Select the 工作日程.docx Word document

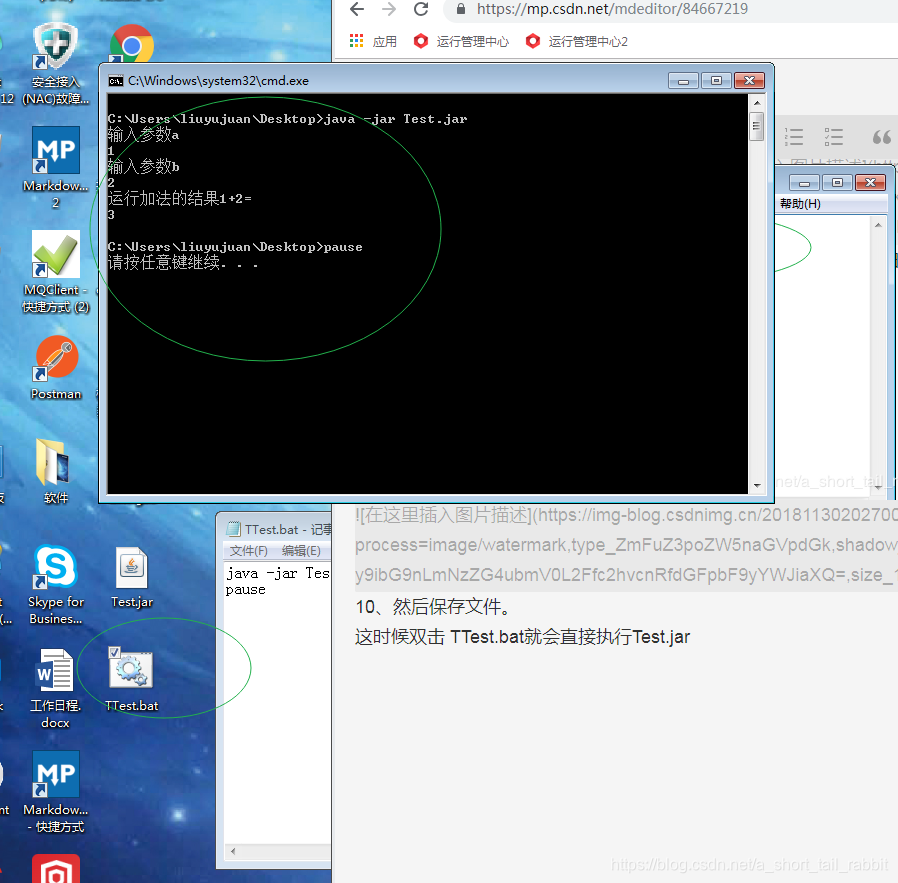click(56, 688)
